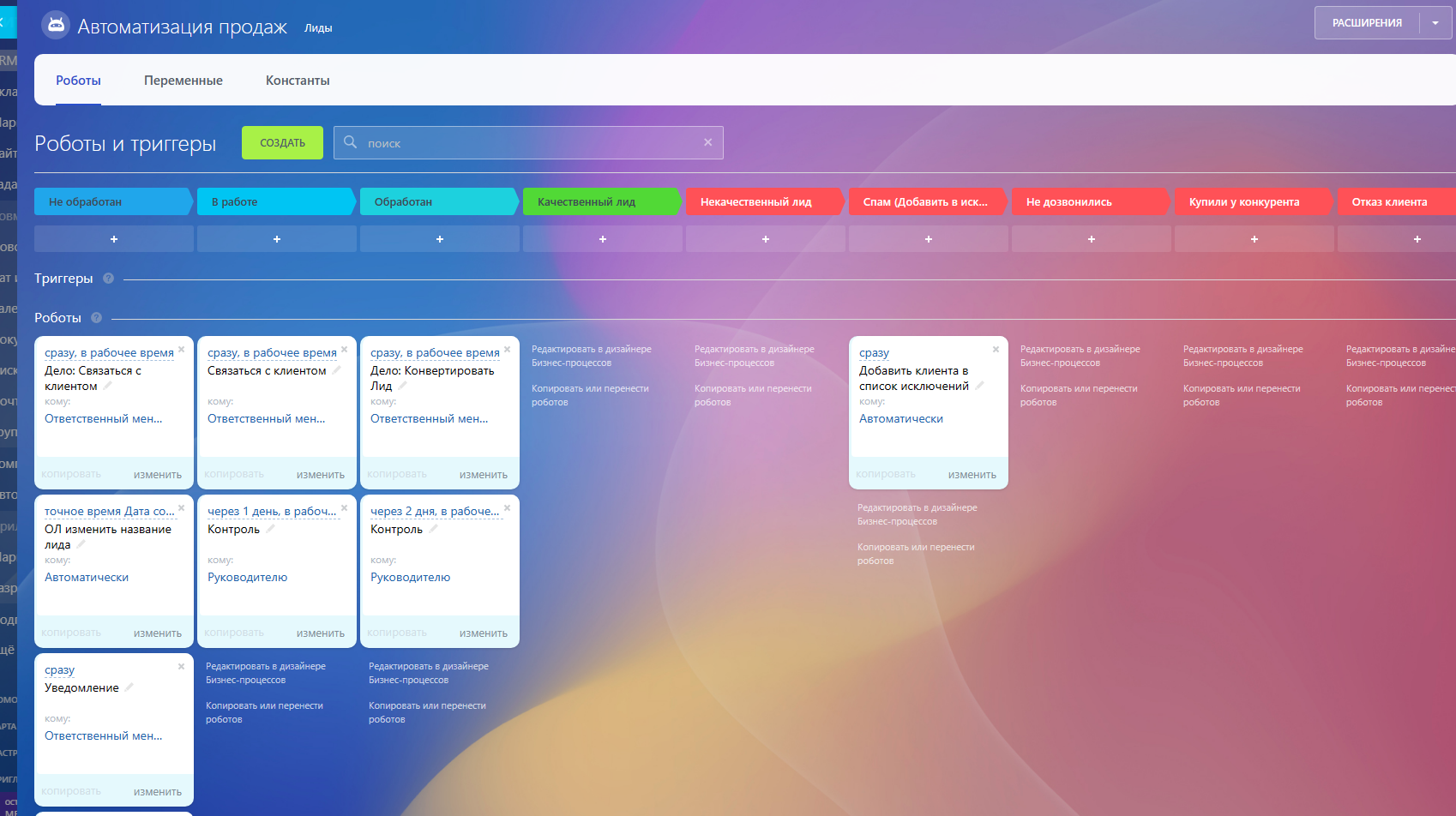Click Автоматически on the ОЛ изменить название лида card

87,577
